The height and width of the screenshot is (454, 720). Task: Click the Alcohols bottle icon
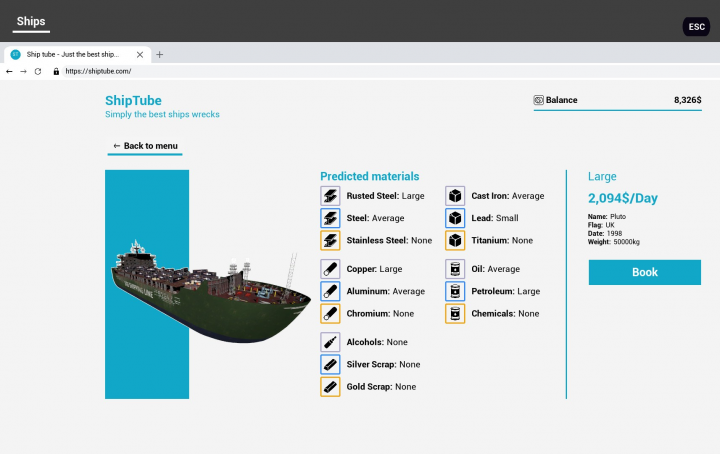[x=330, y=342]
